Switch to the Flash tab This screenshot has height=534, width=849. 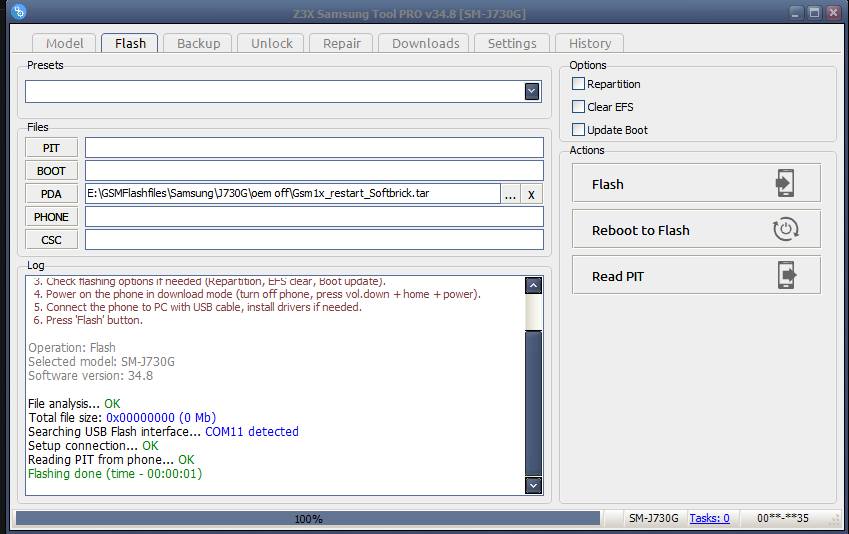click(130, 43)
